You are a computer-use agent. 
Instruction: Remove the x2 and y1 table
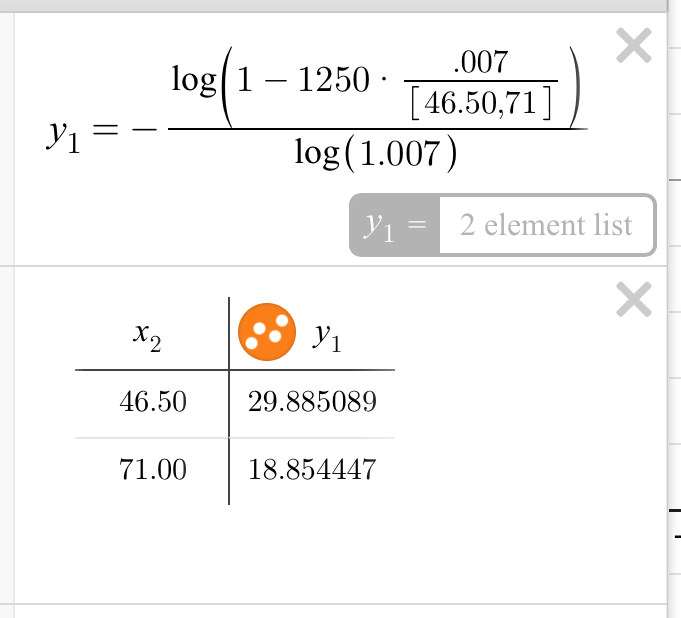(x=634, y=300)
